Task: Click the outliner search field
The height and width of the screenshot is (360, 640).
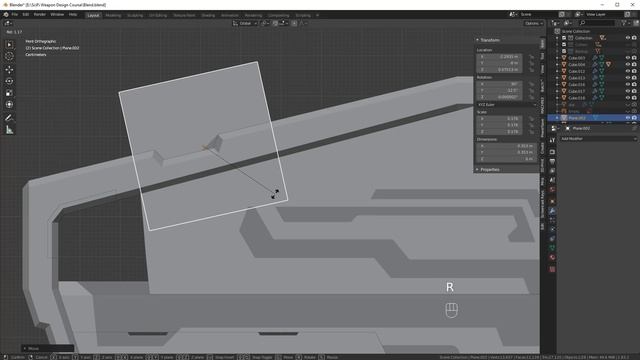Action: pyautogui.click(x=597, y=23)
